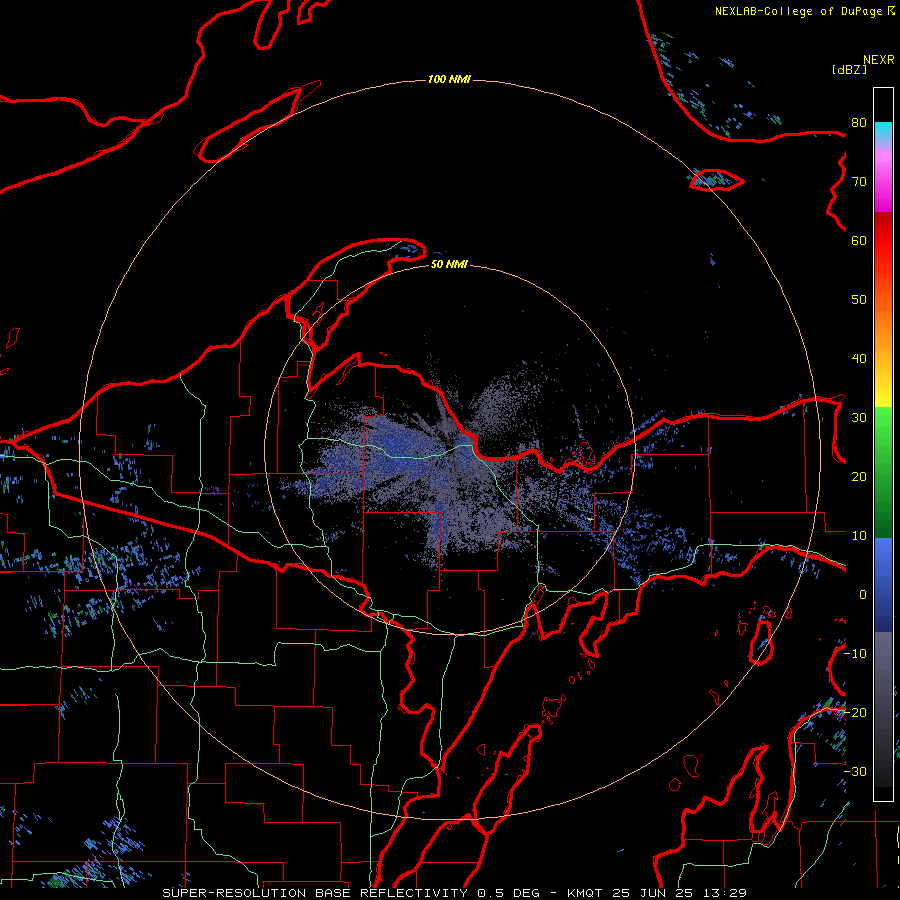Click the 0 value on the dBZ scale
Image resolution: width=900 pixels, height=900 pixels.
(x=863, y=595)
